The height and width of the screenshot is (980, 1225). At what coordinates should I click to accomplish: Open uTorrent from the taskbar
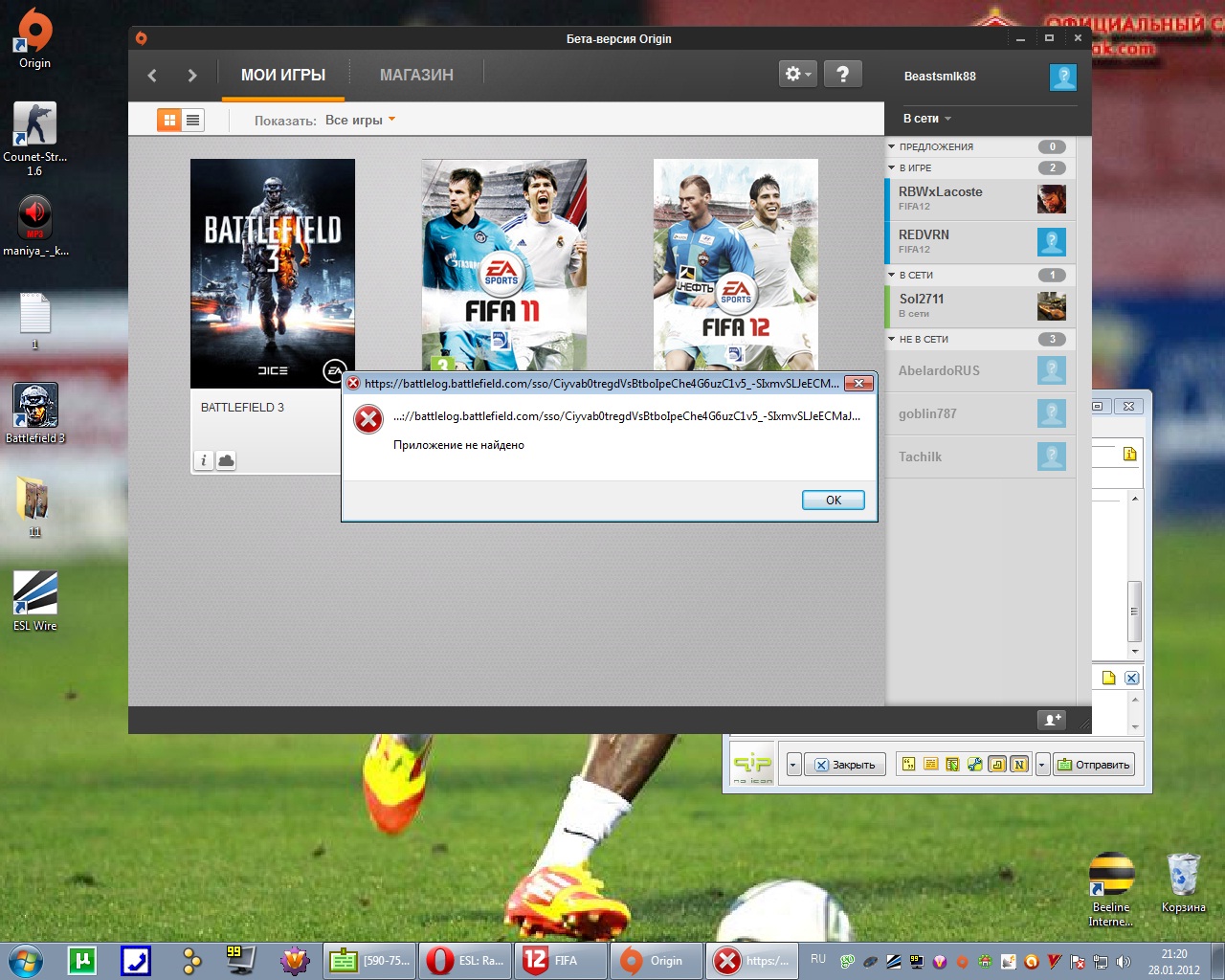click(x=82, y=960)
